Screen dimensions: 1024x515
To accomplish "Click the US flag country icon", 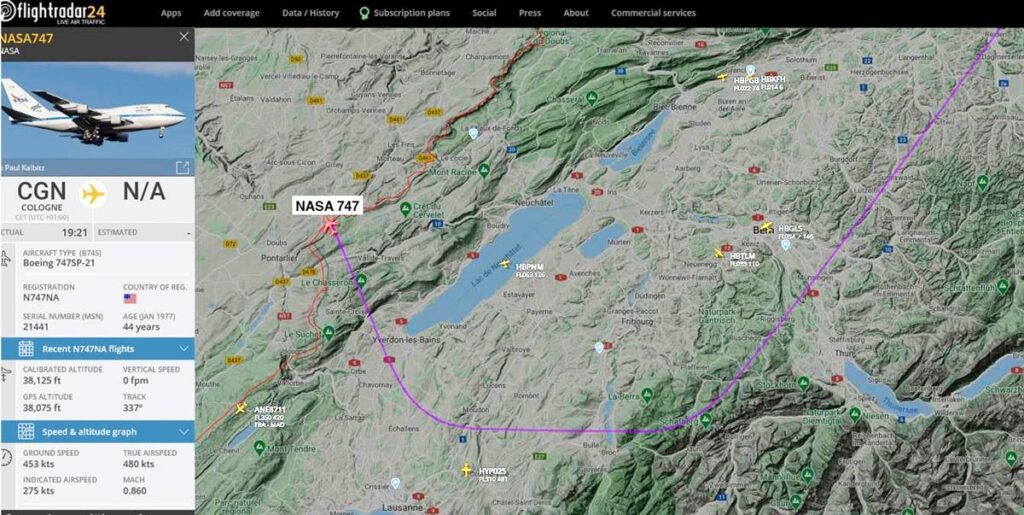I will (130, 298).
